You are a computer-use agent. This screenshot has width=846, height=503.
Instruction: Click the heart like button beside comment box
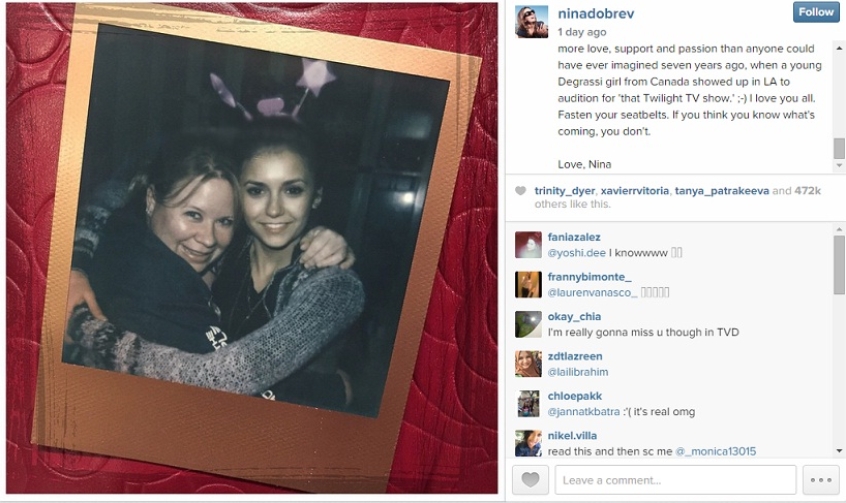pyautogui.click(x=530, y=479)
